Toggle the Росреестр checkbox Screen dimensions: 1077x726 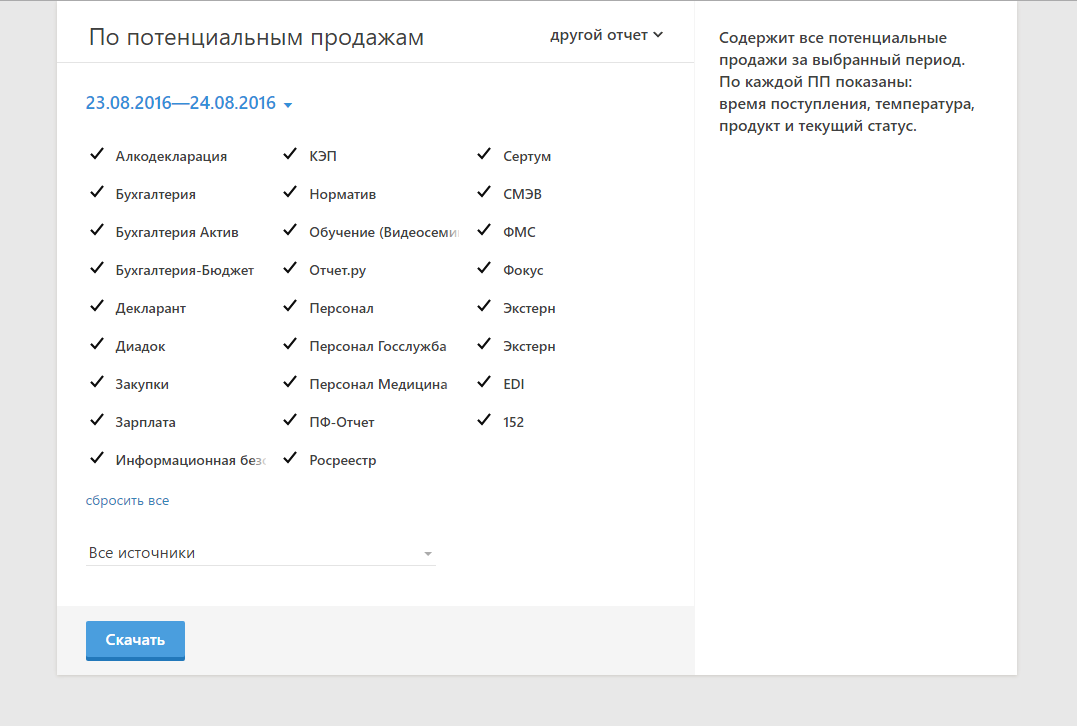click(x=291, y=459)
